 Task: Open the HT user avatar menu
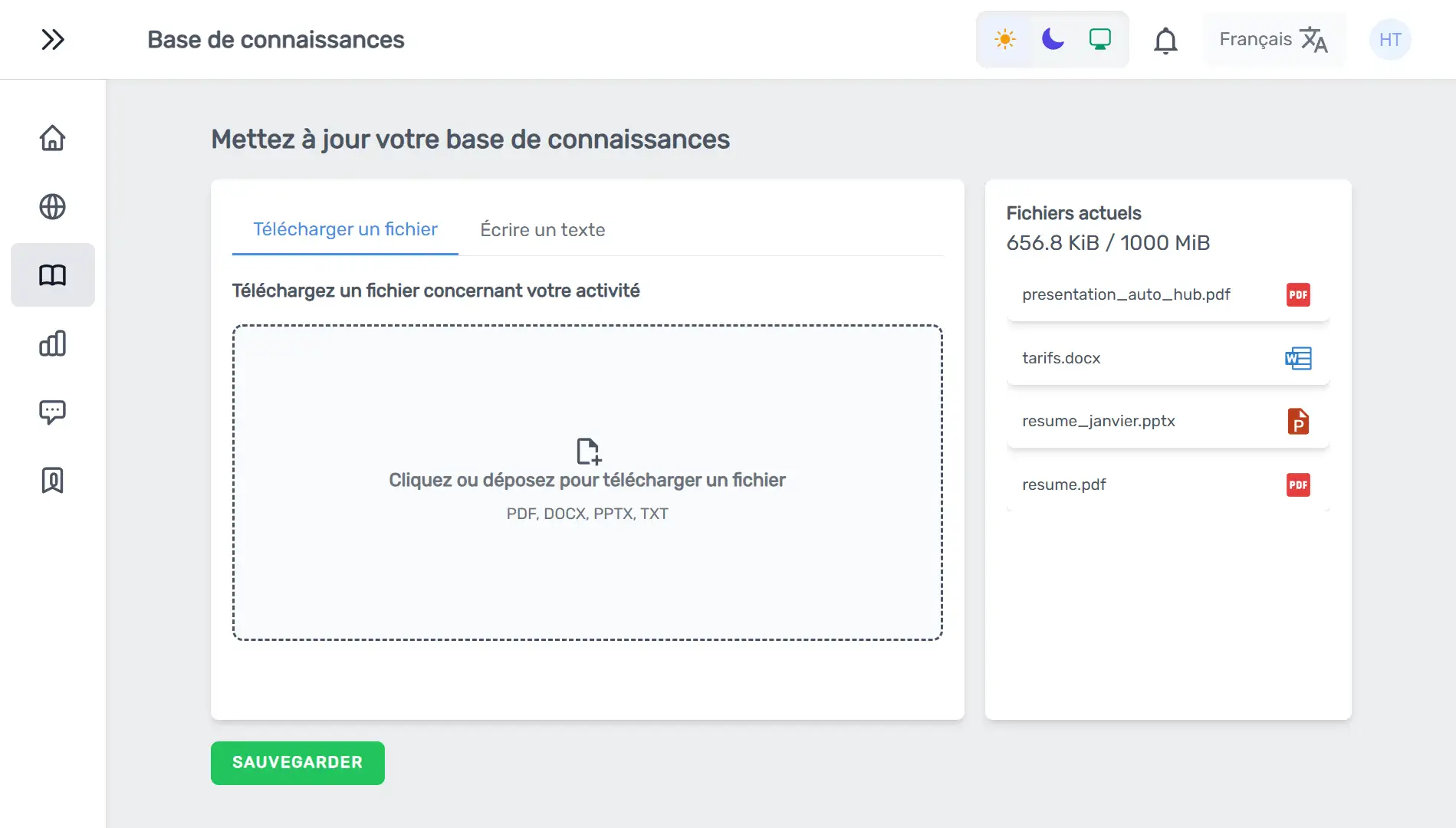(1390, 40)
